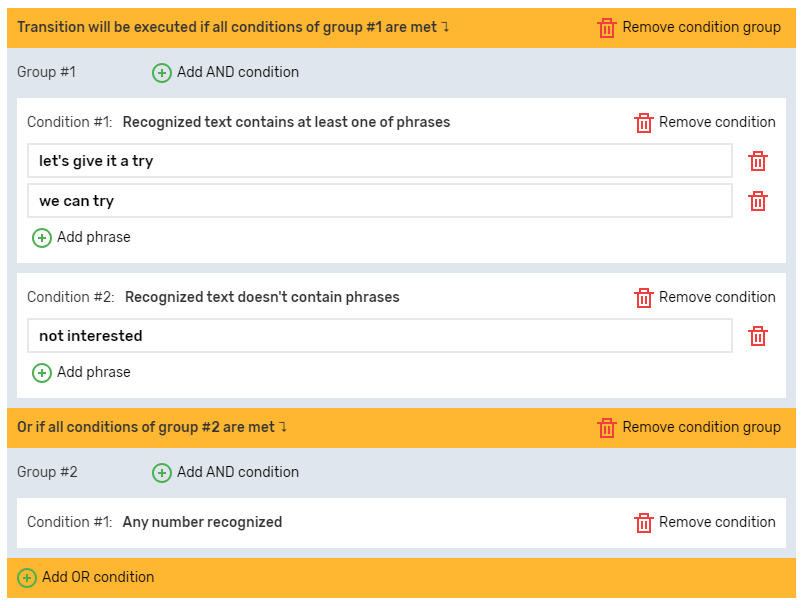Remove the "Any number recognized" condition
Viewport: 802px width, 608px height.
(644, 523)
